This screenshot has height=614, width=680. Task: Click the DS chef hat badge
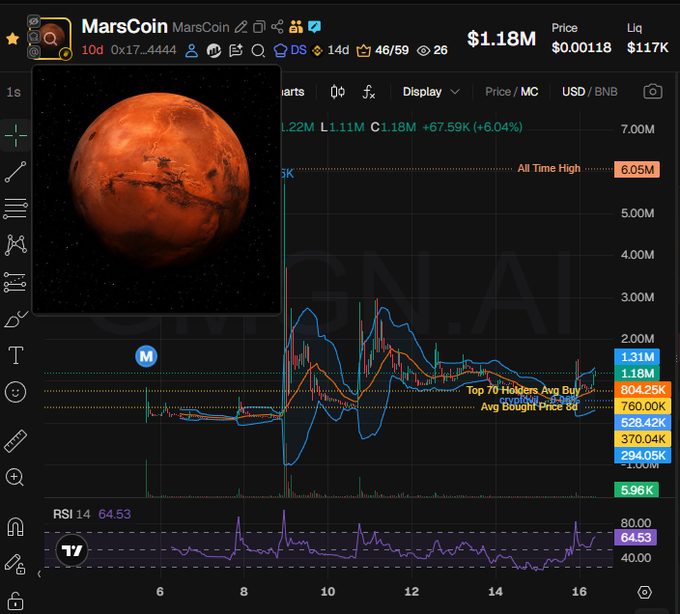coord(290,50)
